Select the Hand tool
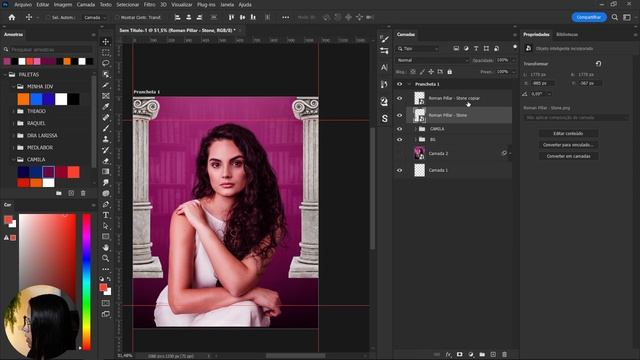The width and height of the screenshot is (640, 360). pos(106,247)
